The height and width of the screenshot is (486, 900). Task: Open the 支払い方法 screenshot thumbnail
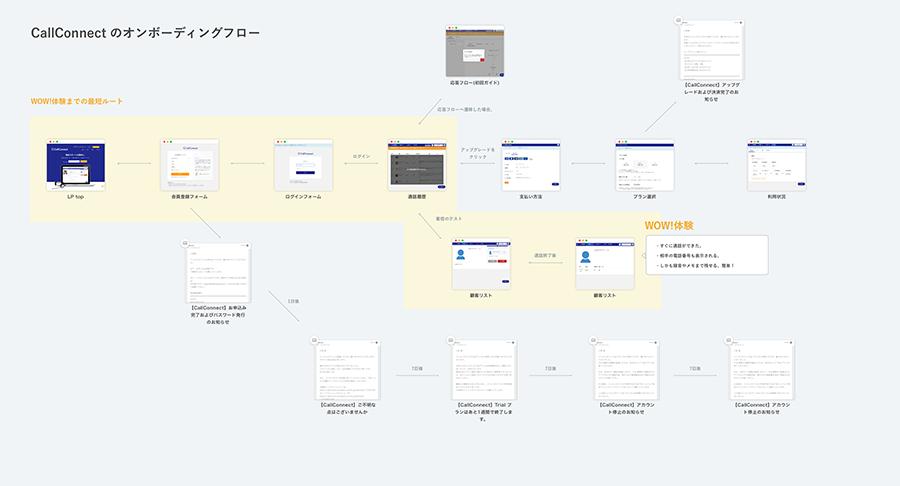tap(530, 165)
